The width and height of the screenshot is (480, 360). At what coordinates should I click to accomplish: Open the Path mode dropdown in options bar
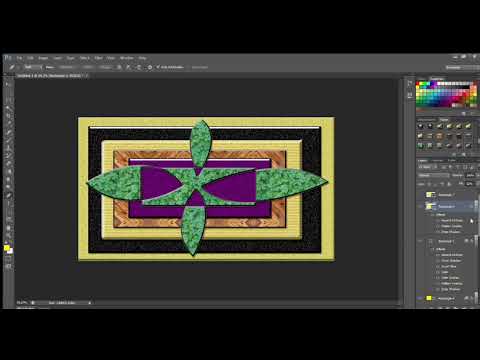point(32,67)
